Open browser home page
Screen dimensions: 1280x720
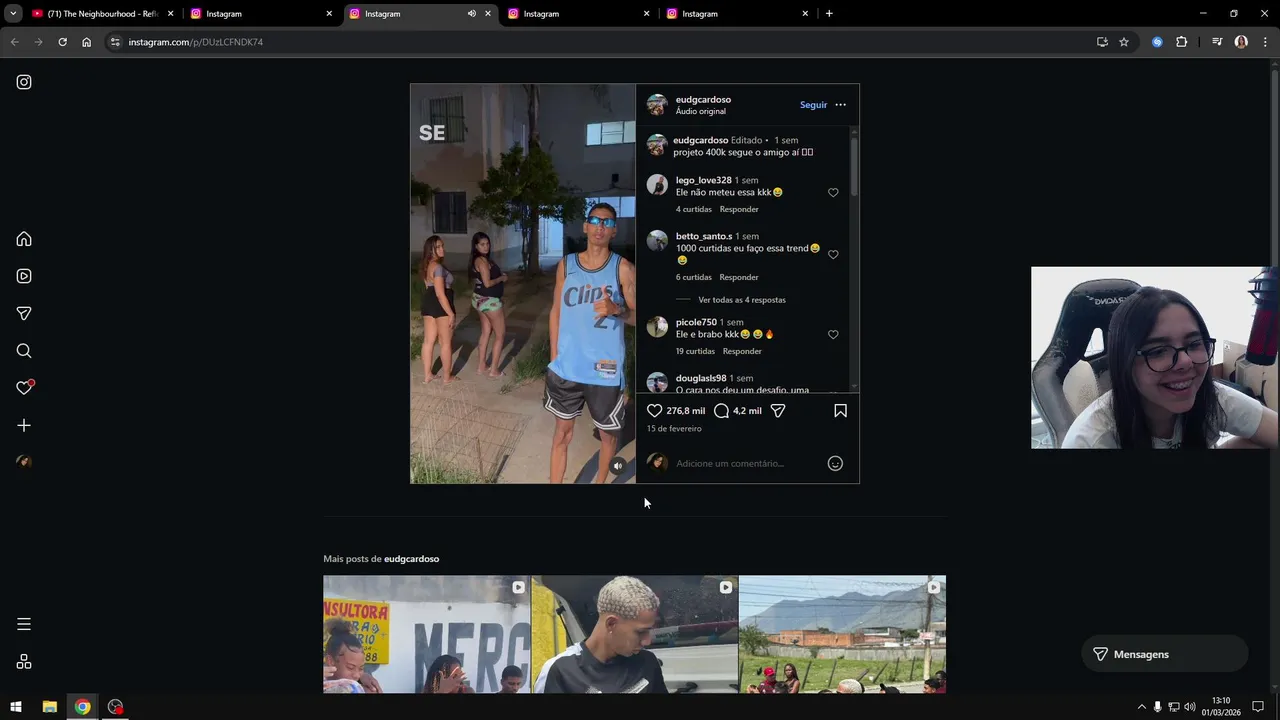[x=86, y=42]
